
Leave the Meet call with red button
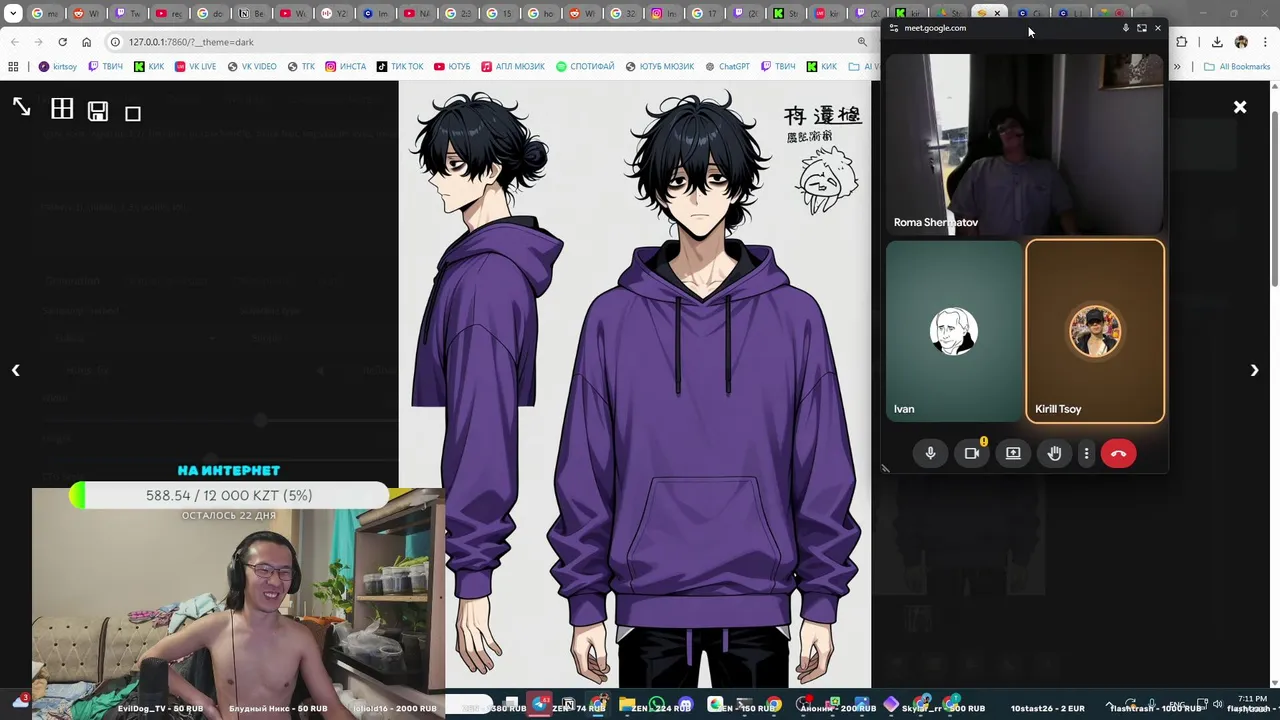point(1118,453)
